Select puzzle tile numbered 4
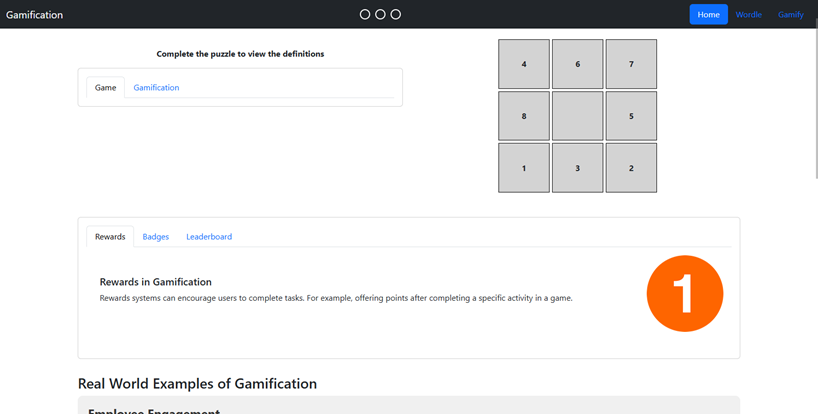818x414 pixels. (524, 64)
